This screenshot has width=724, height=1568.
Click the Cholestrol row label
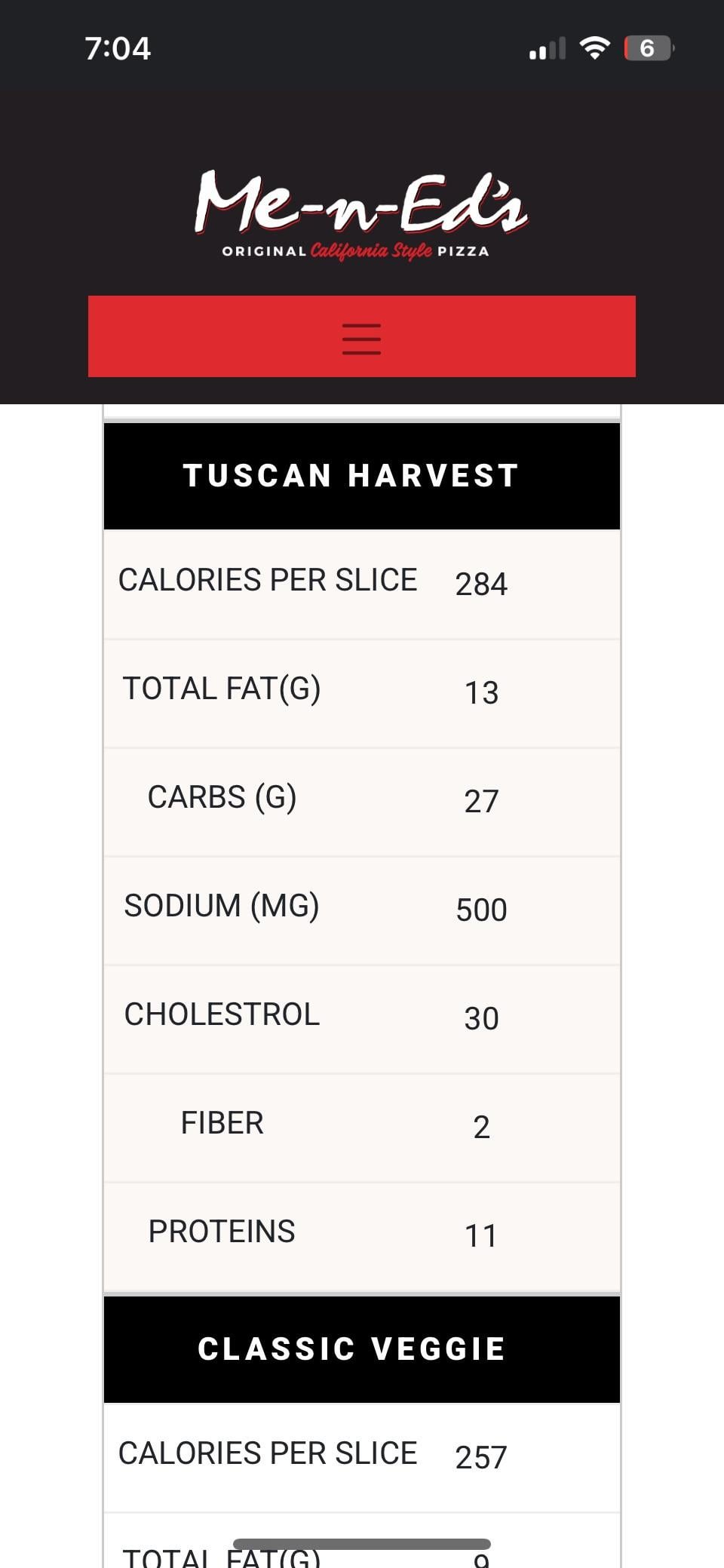(222, 1014)
